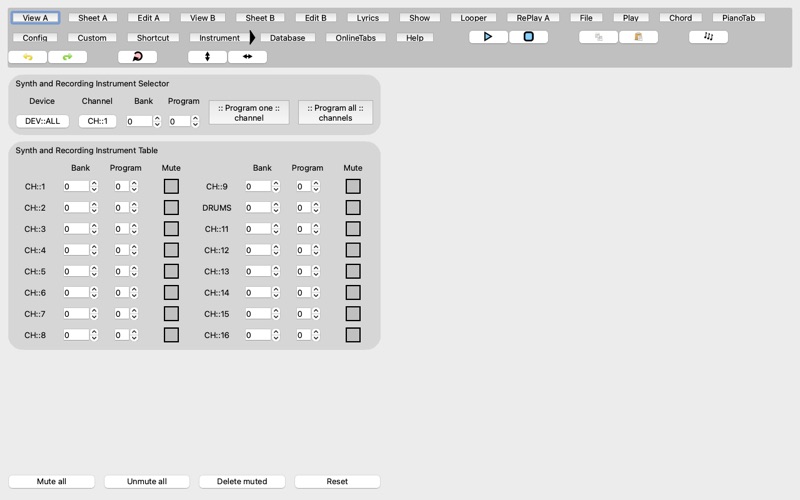Image resolution: width=800 pixels, height=500 pixels.
Task: Adjust the selector Bank stepper arrows
Action: 157,121
